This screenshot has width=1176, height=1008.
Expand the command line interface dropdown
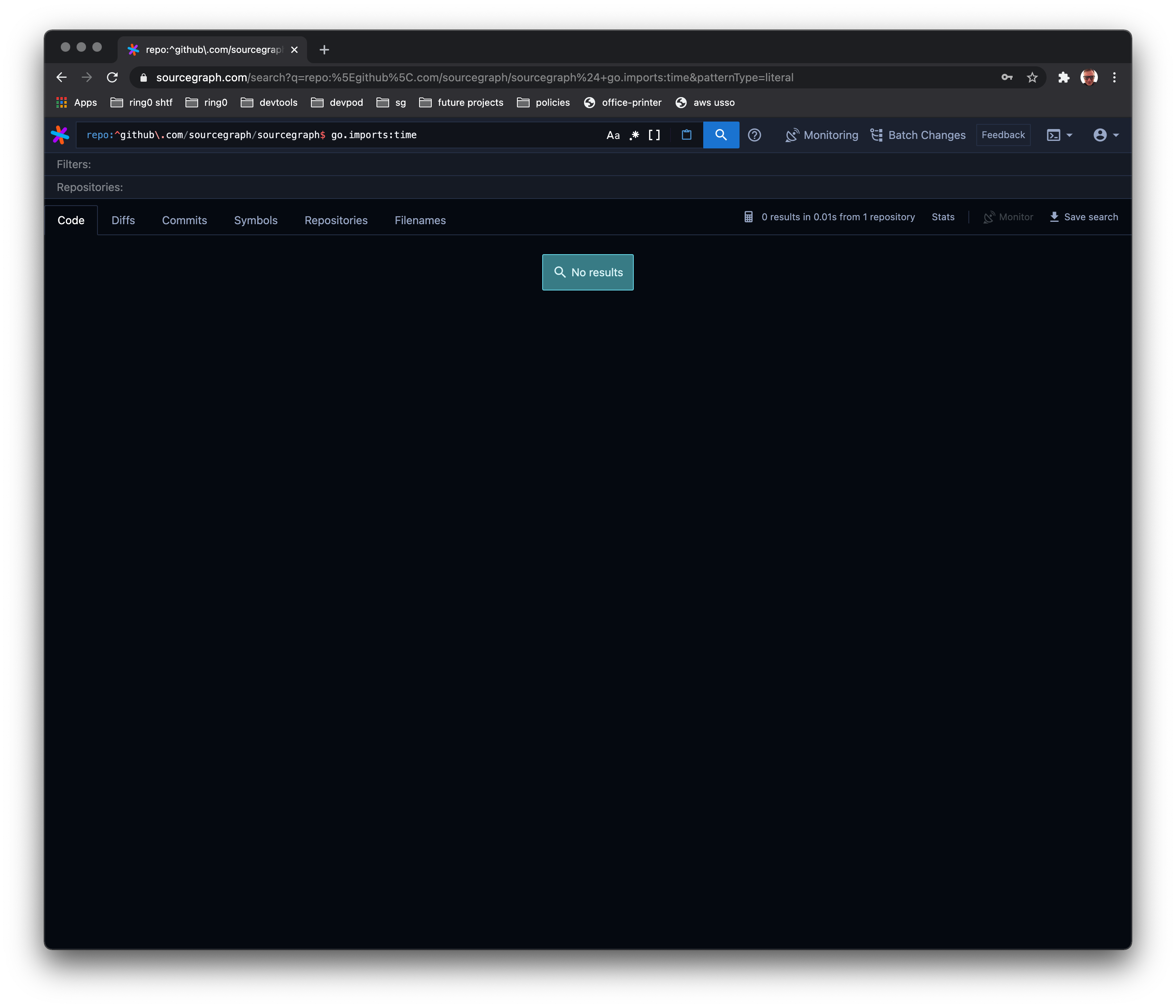pos(1059,135)
